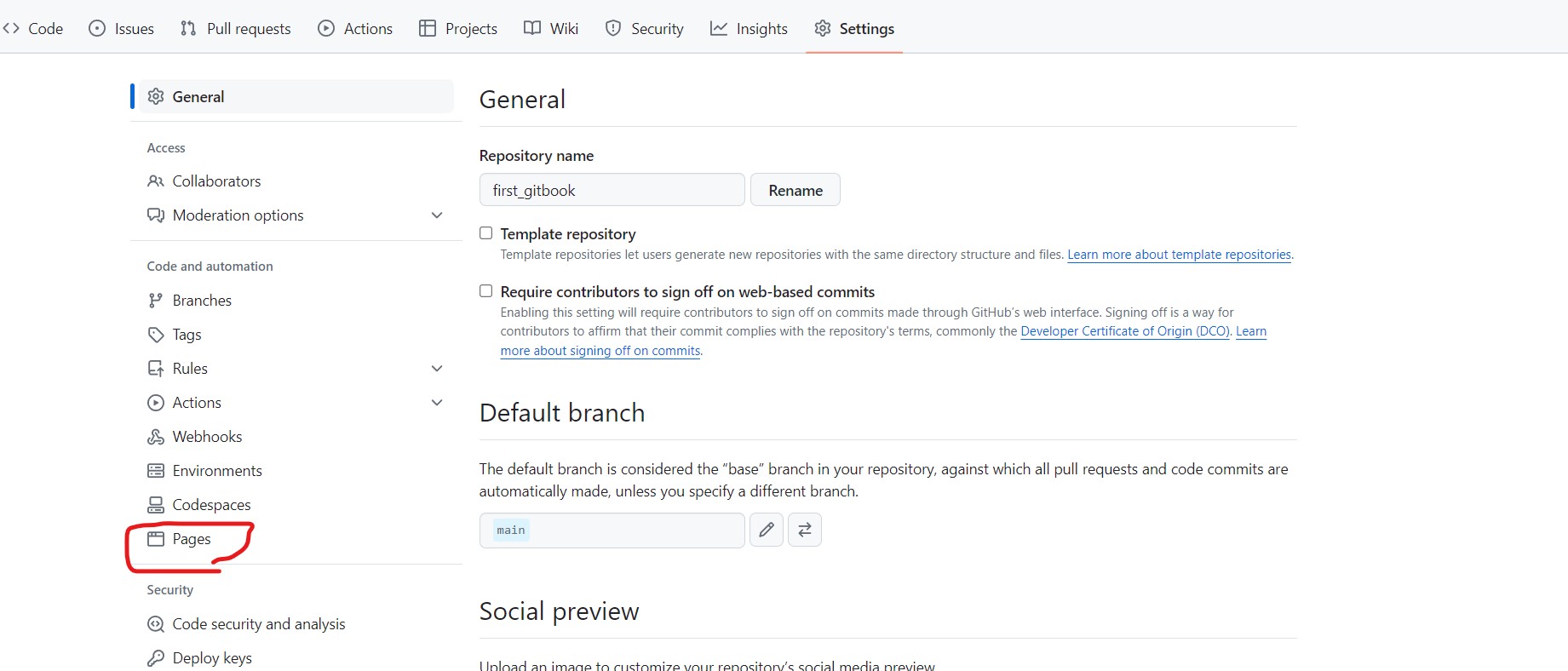Screen dimensions: 1568x671
Task: Open Developer Certificate of Origin (DCO) link
Action: (x=1125, y=331)
